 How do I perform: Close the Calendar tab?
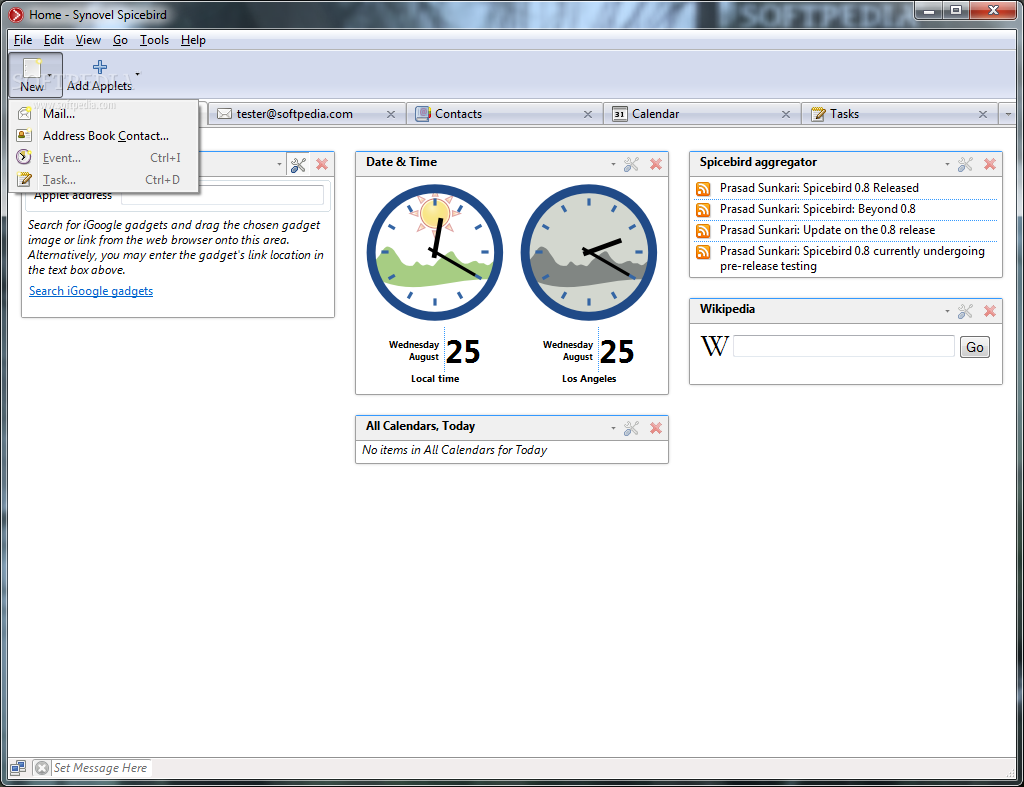[786, 114]
